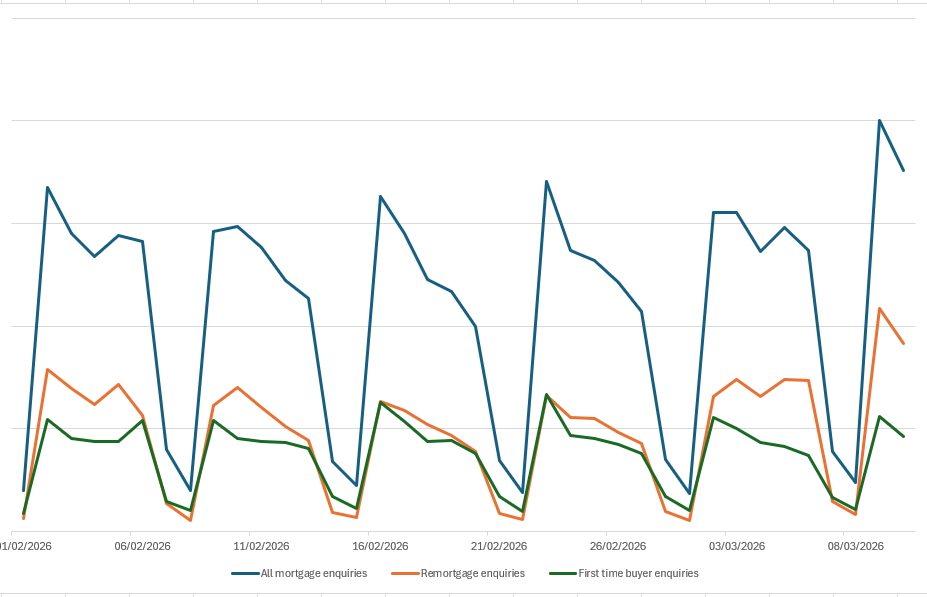The height and width of the screenshot is (597, 927).
Task: Select the 01/02/2026 axis date label
Action: [26, 546]
